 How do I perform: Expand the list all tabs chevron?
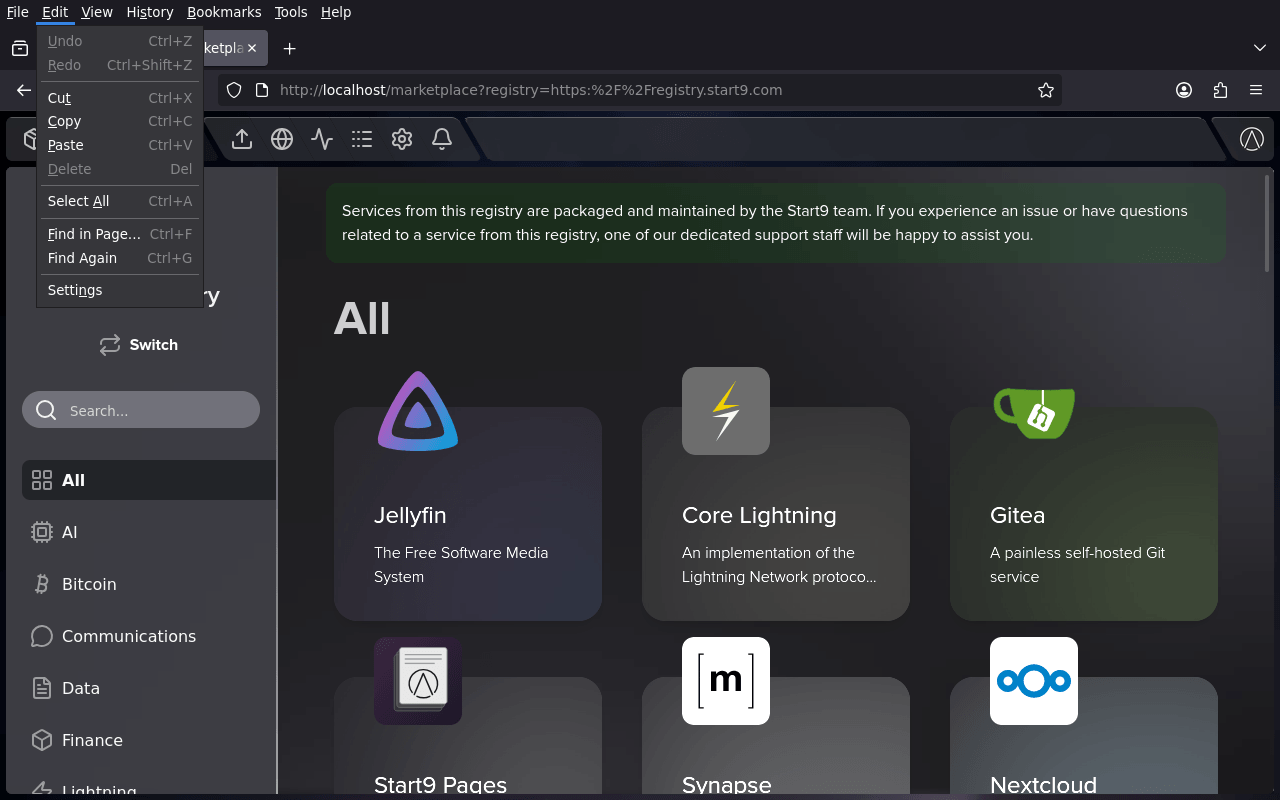tap(1259, 48)
